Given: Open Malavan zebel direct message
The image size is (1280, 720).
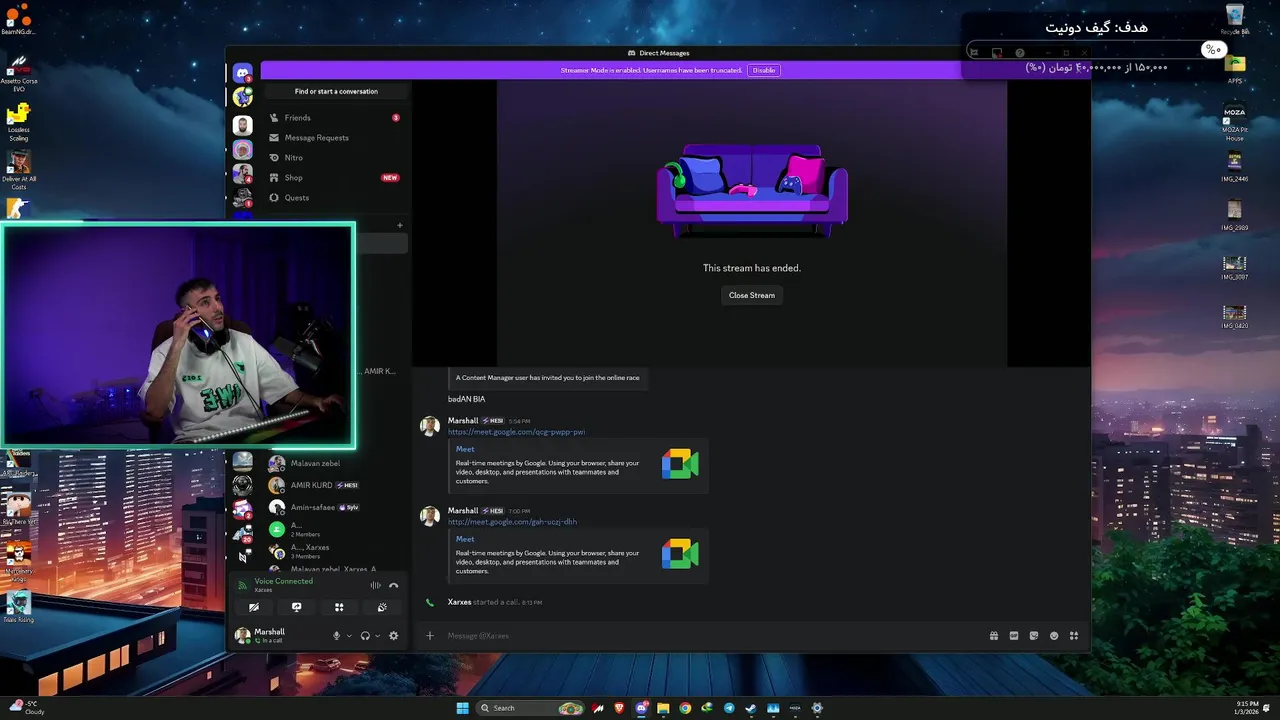Looking at the screenshot, I should (x=336, y=464).
